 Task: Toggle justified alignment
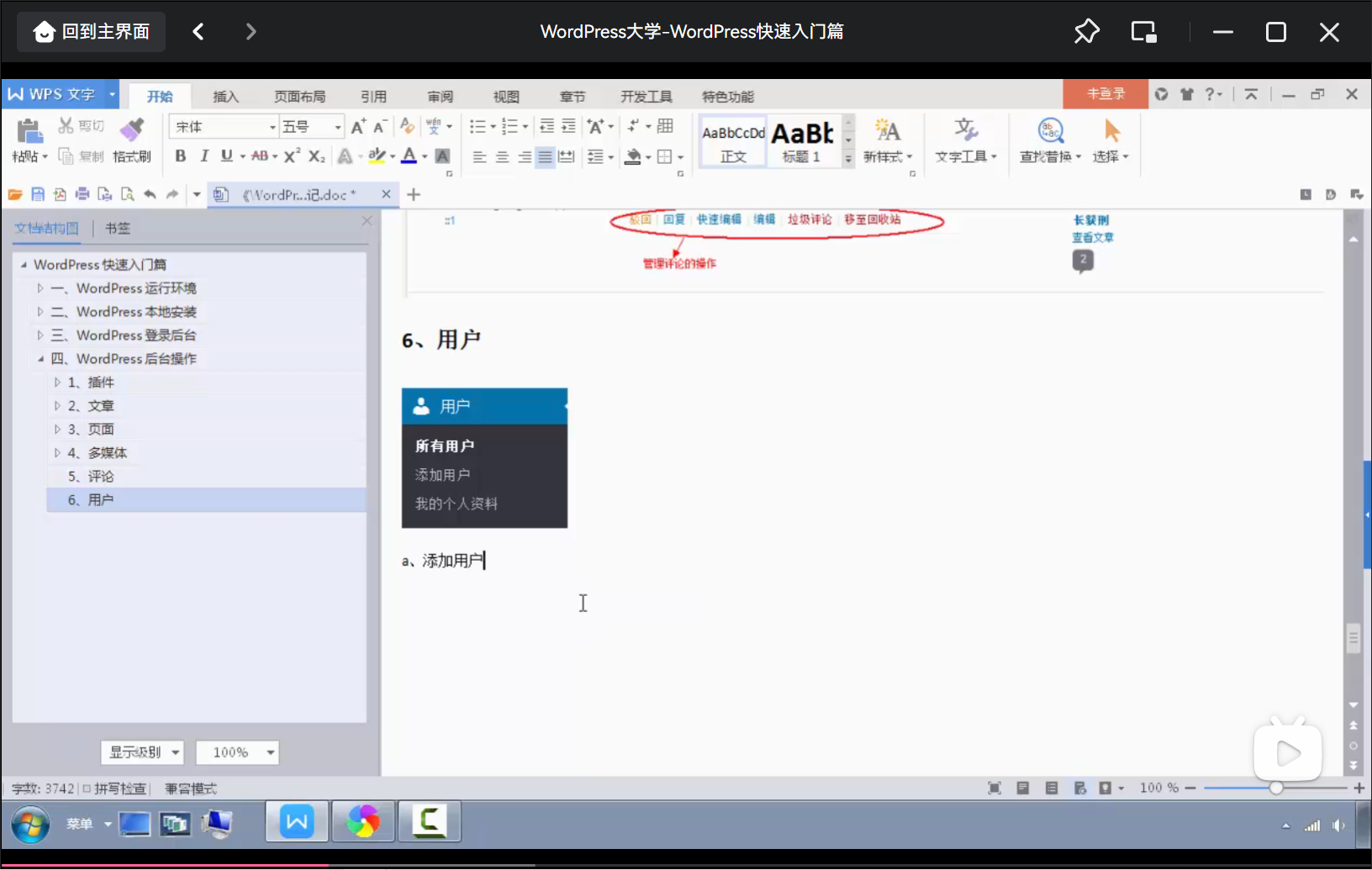tap(545, 157)
